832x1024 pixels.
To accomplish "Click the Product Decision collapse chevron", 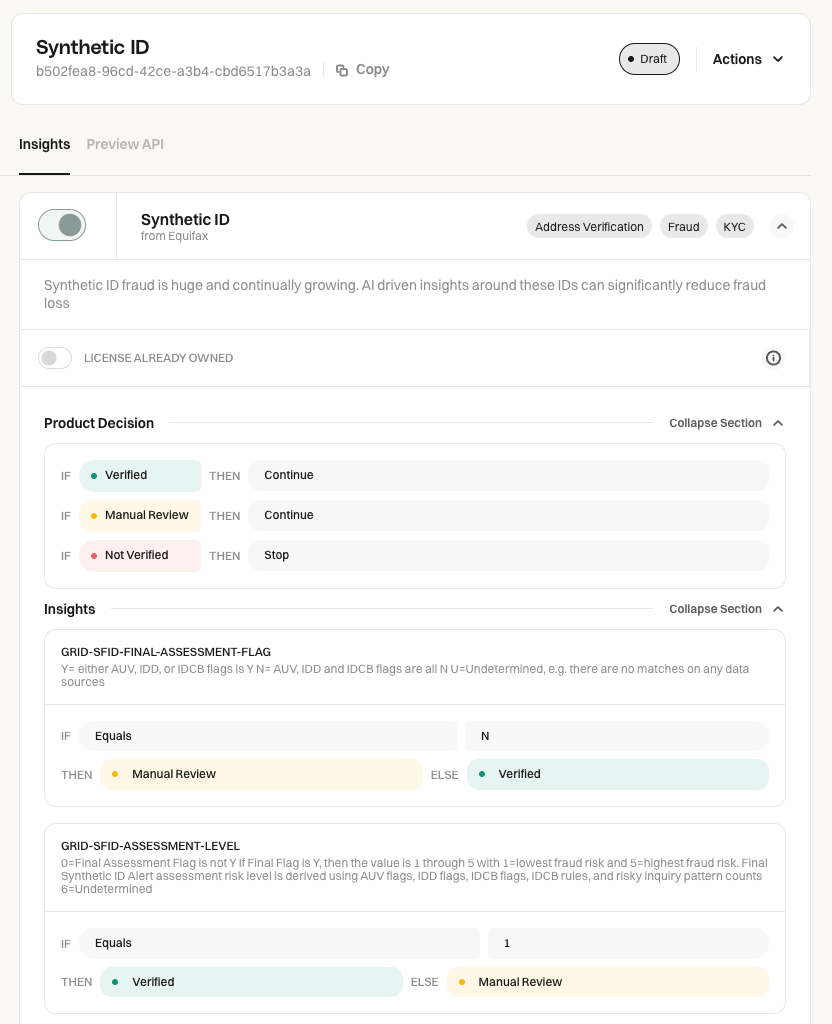I will pos(778,423).
